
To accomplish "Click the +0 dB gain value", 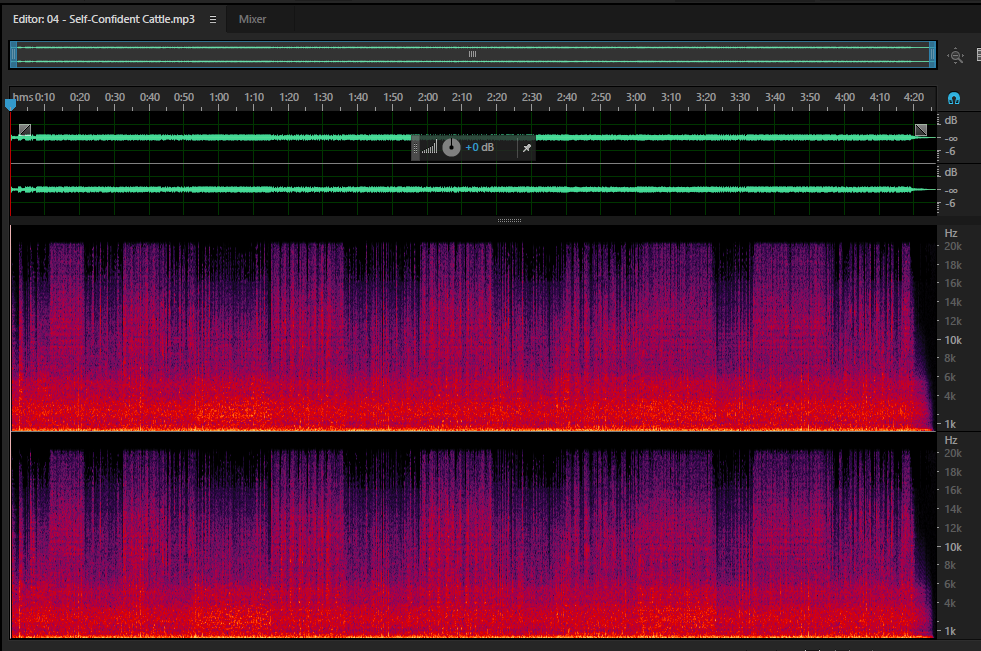I will [479, 148].
